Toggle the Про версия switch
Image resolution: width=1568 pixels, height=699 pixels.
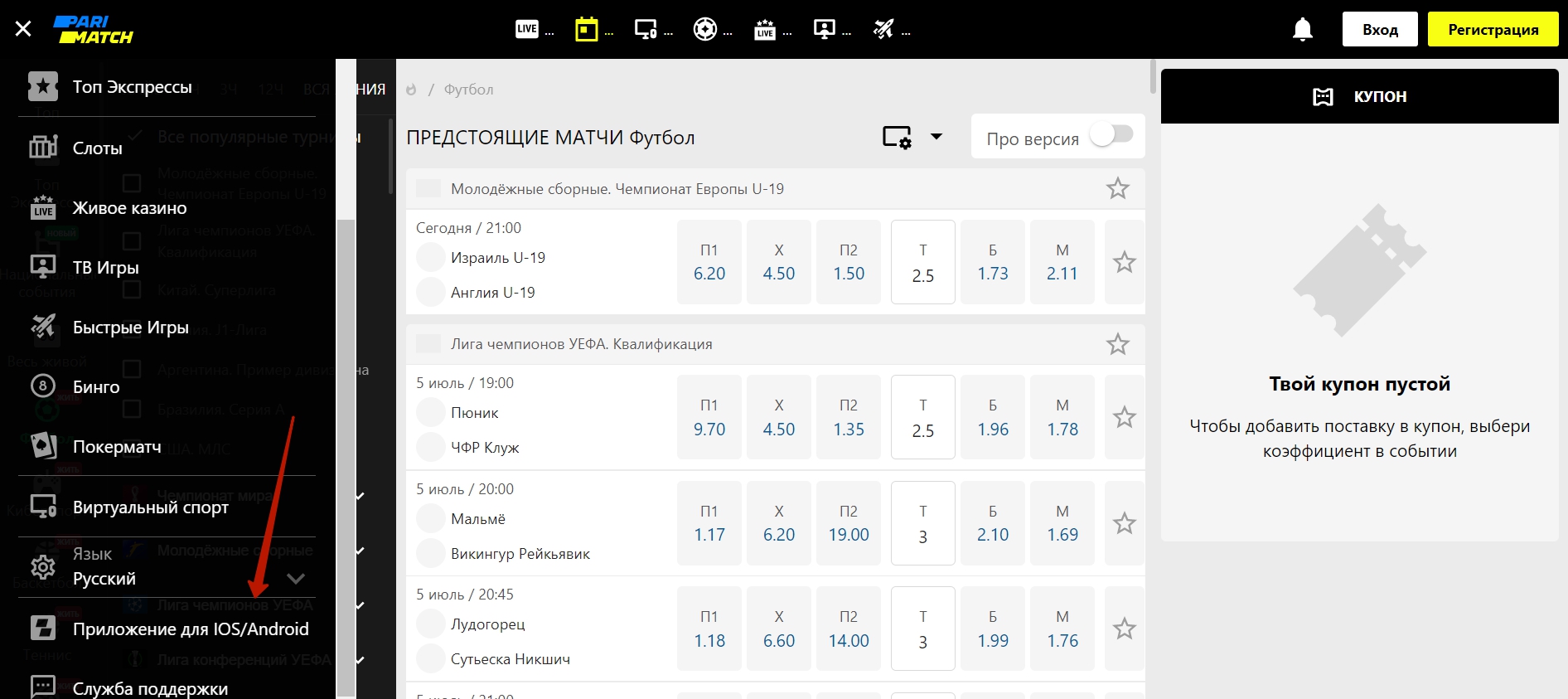(x=1111, y=135)
